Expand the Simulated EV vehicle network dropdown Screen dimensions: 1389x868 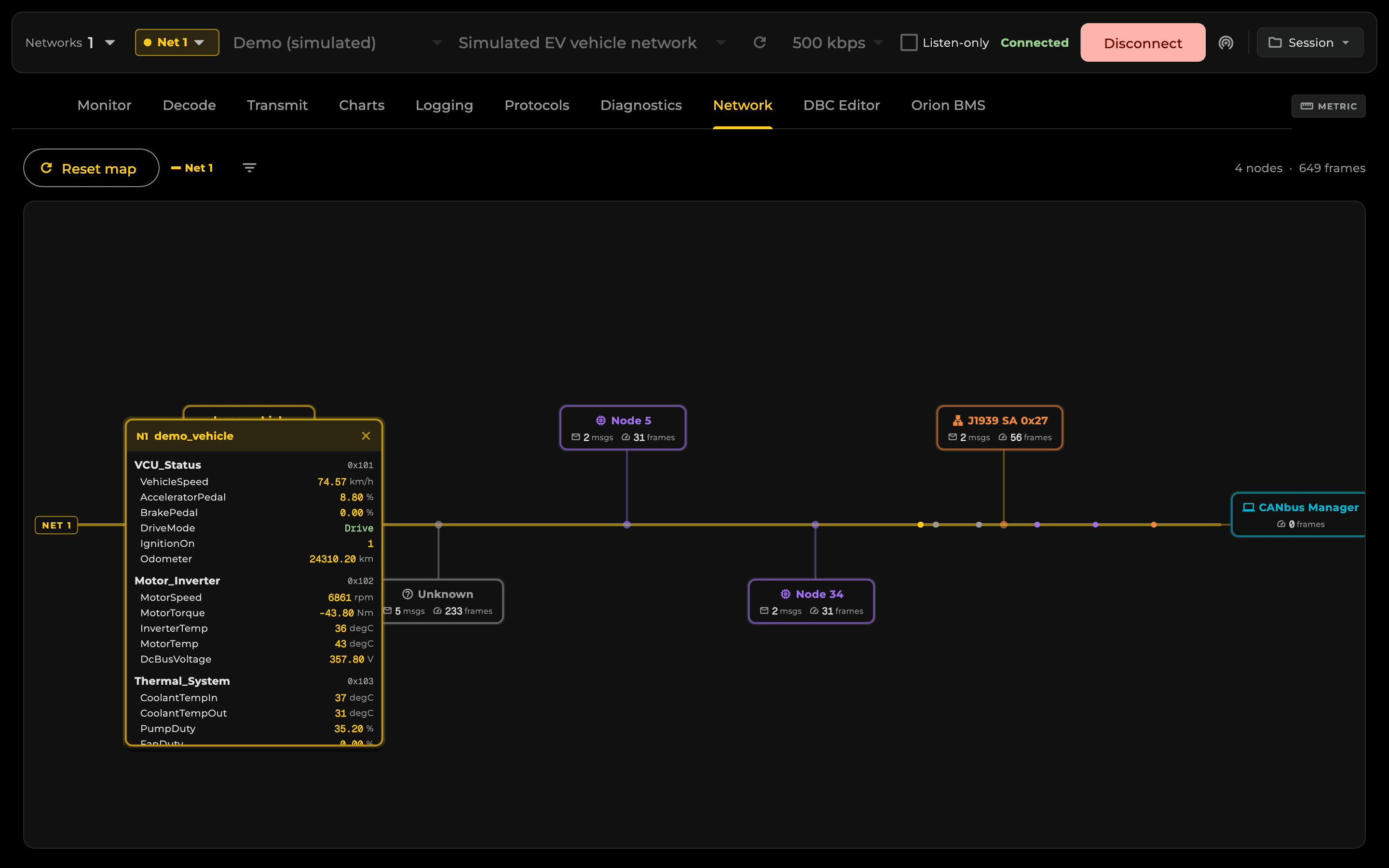[592, 42]
